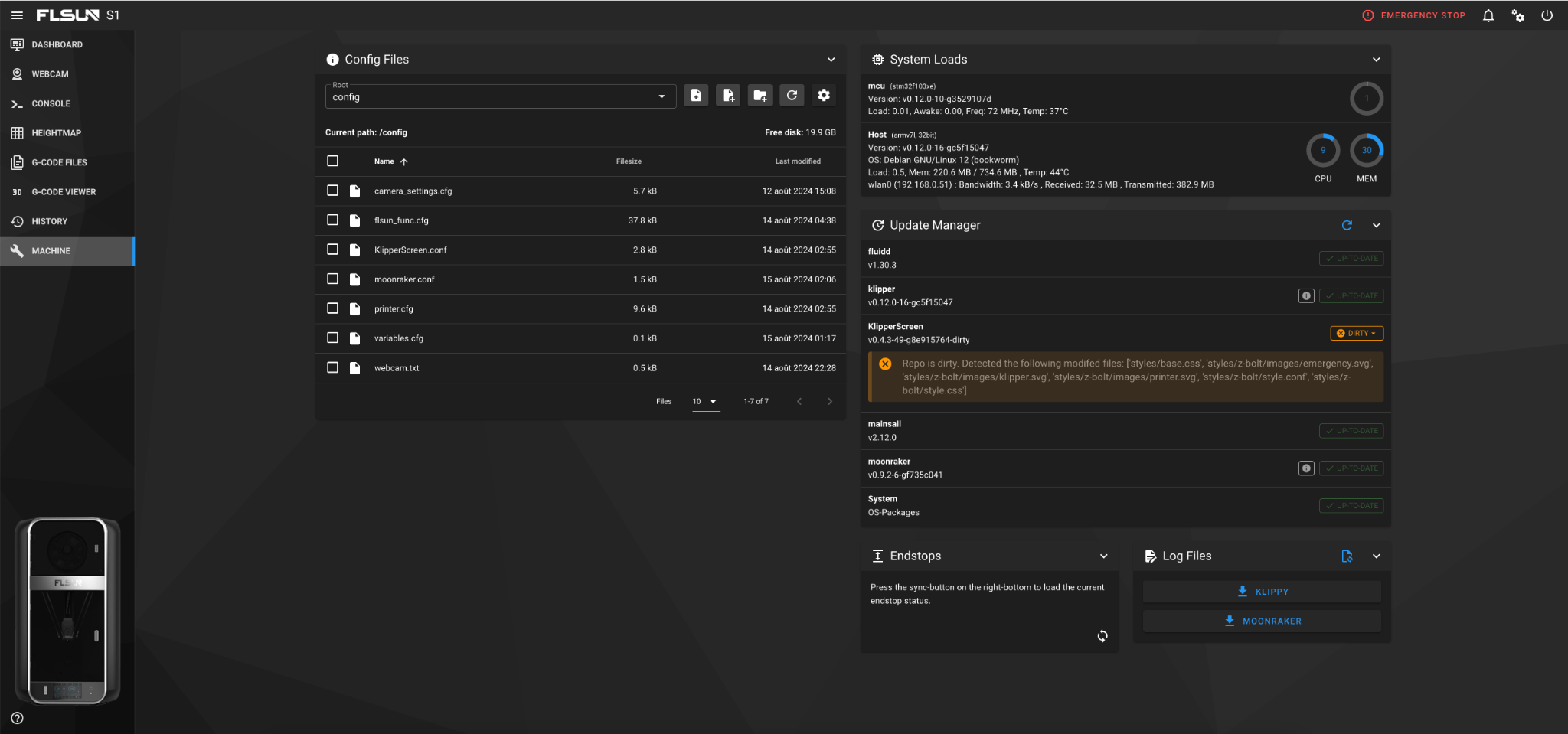
Task: Toggle the select-all files checkbox
Action: (332, 161)
